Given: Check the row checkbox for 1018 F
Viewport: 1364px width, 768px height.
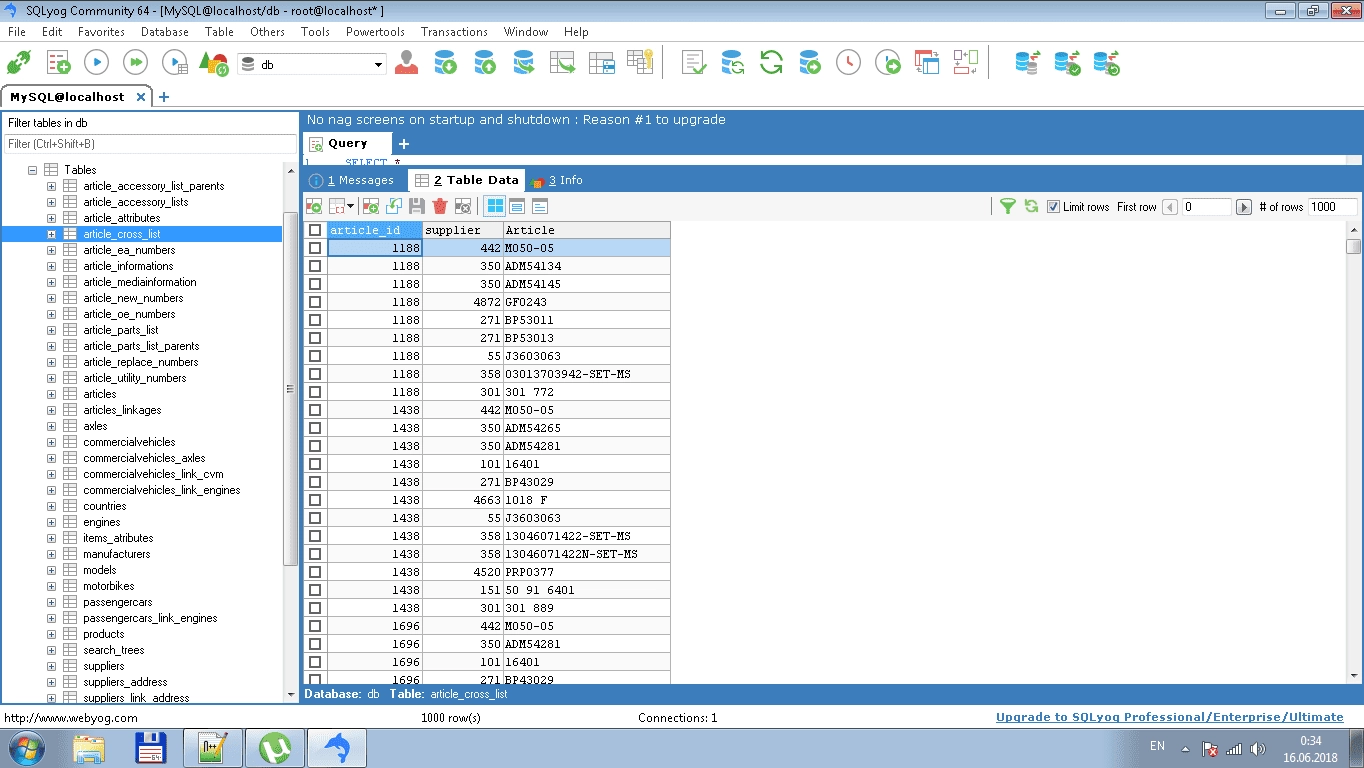Looking at the screenshot, I should pyautogui.click(x=315, y=500).
